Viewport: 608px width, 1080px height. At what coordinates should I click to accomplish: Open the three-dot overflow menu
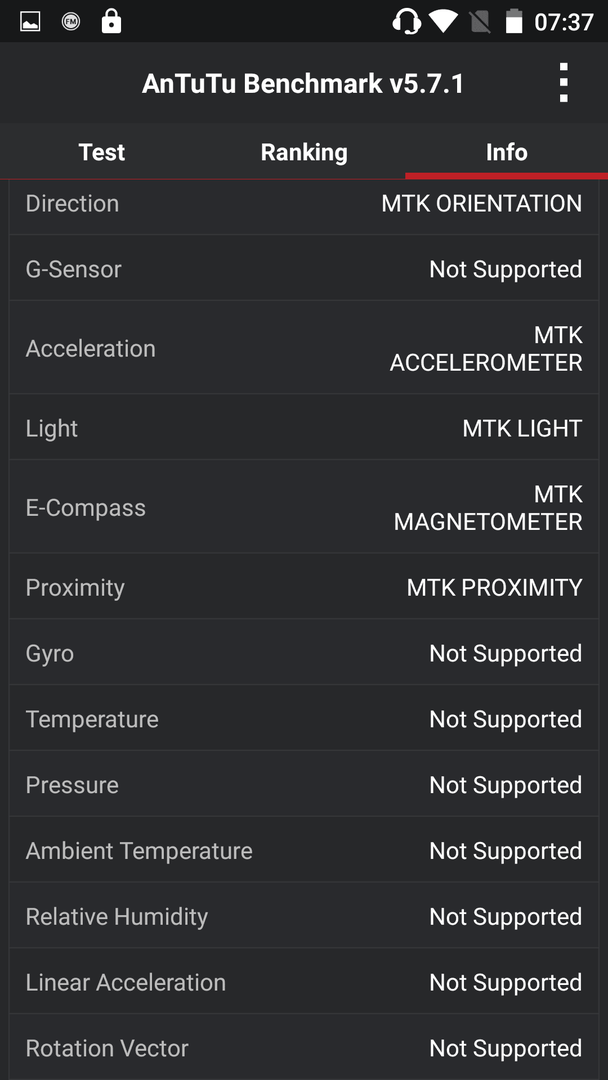(x=563, y=83)
